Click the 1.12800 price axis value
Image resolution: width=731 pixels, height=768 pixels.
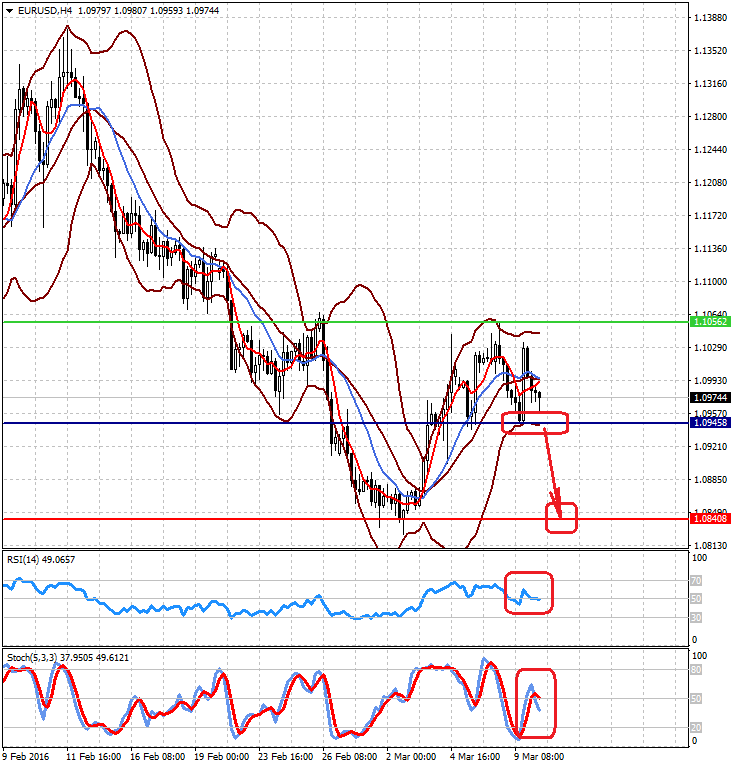710,117
